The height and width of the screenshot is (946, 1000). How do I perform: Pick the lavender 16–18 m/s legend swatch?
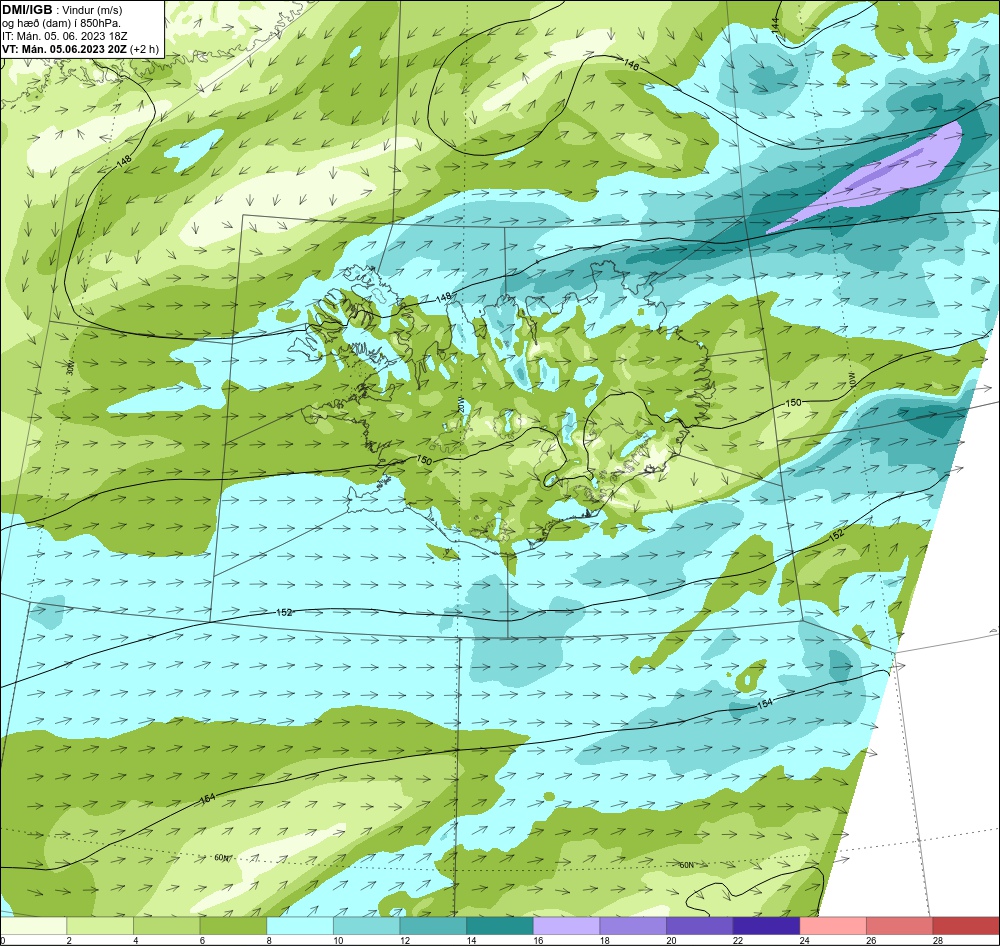[x=566, y=925]
